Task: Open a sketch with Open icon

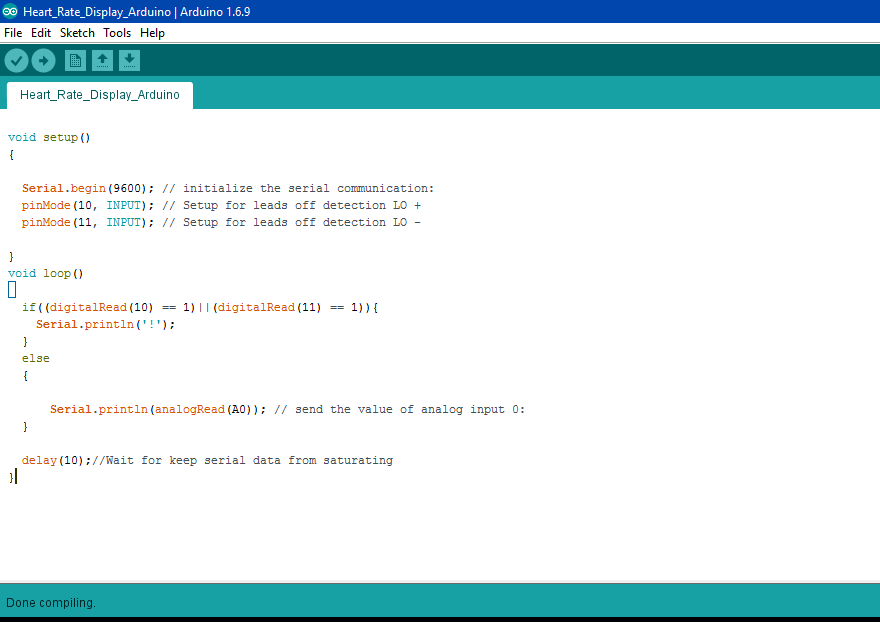Action: pos(102,61)
